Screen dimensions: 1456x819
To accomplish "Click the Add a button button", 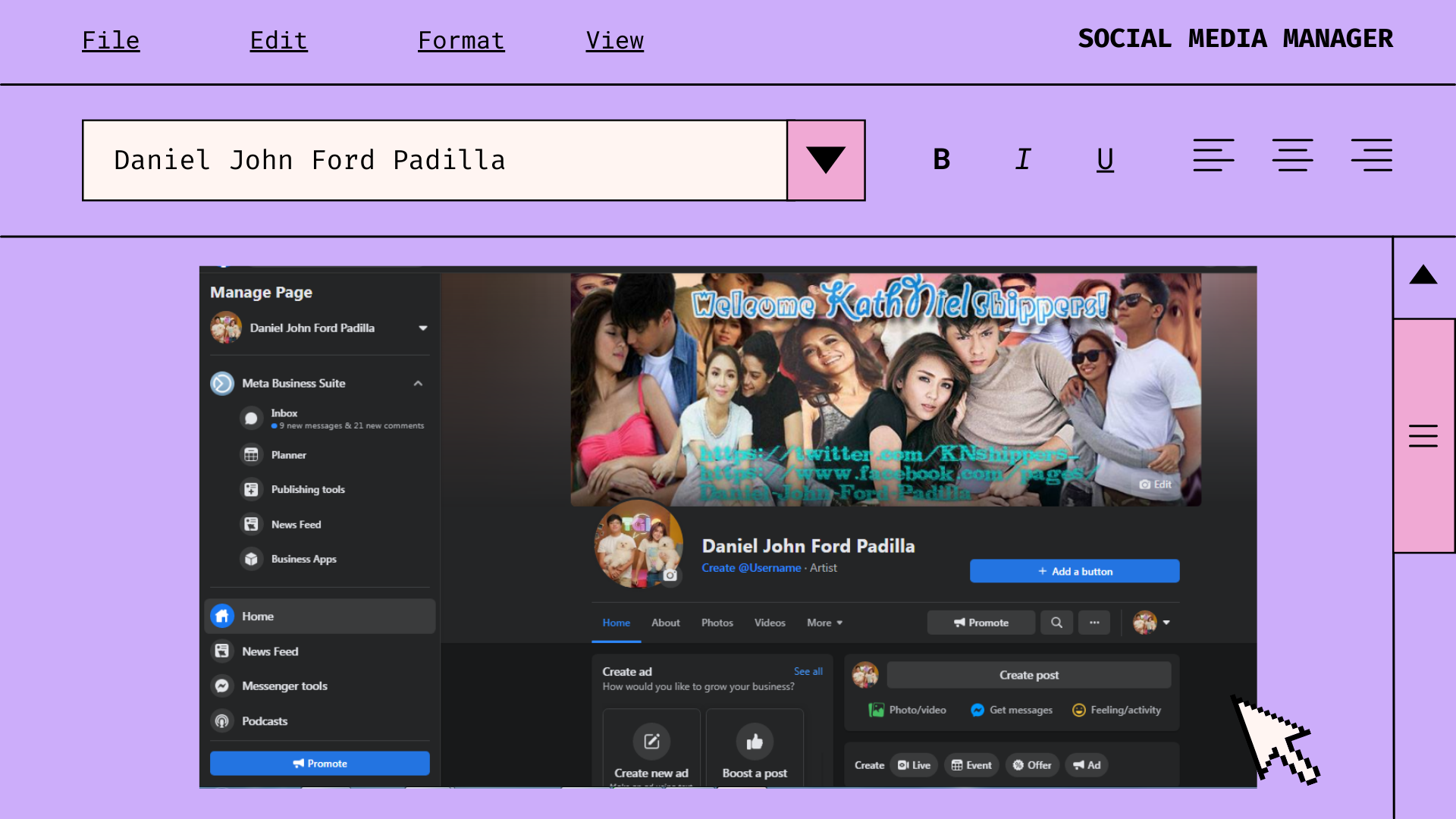I will (x=1074, y=571).
